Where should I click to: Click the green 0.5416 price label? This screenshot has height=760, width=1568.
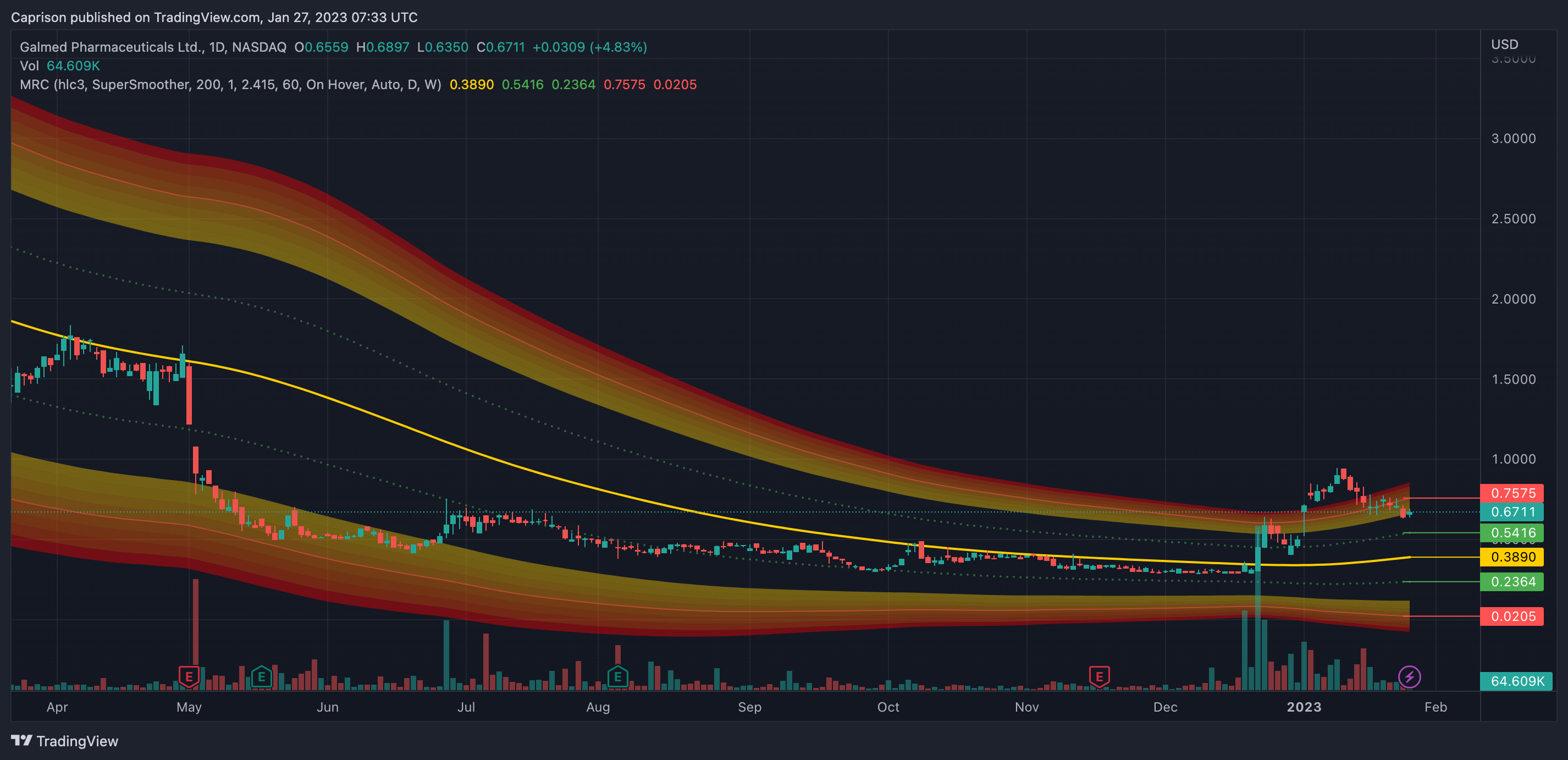coord(1512,533)
